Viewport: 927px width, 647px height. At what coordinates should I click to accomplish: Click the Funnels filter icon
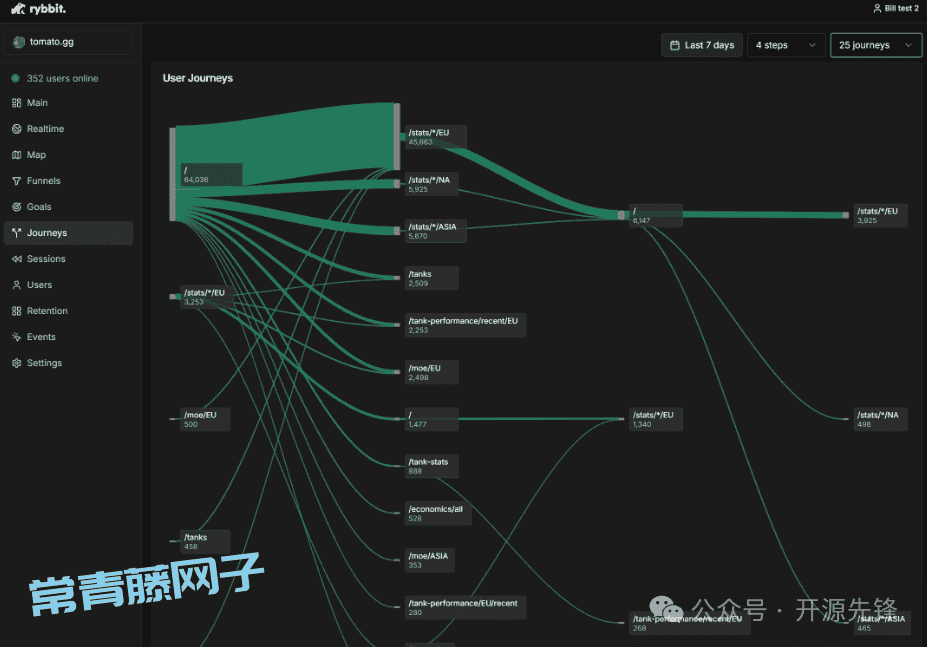(16, 181)
